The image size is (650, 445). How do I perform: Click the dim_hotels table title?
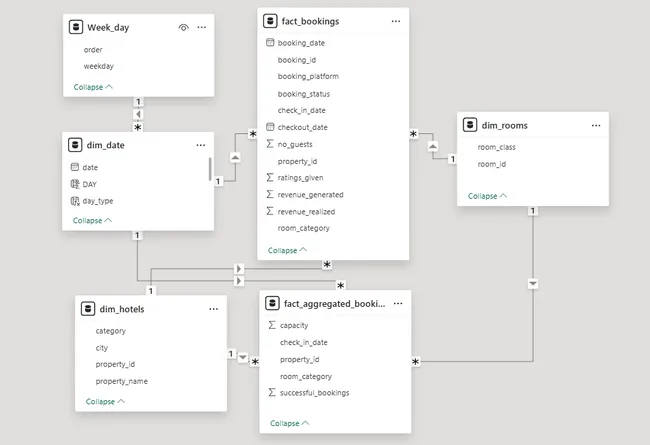(x=122, y=309)
